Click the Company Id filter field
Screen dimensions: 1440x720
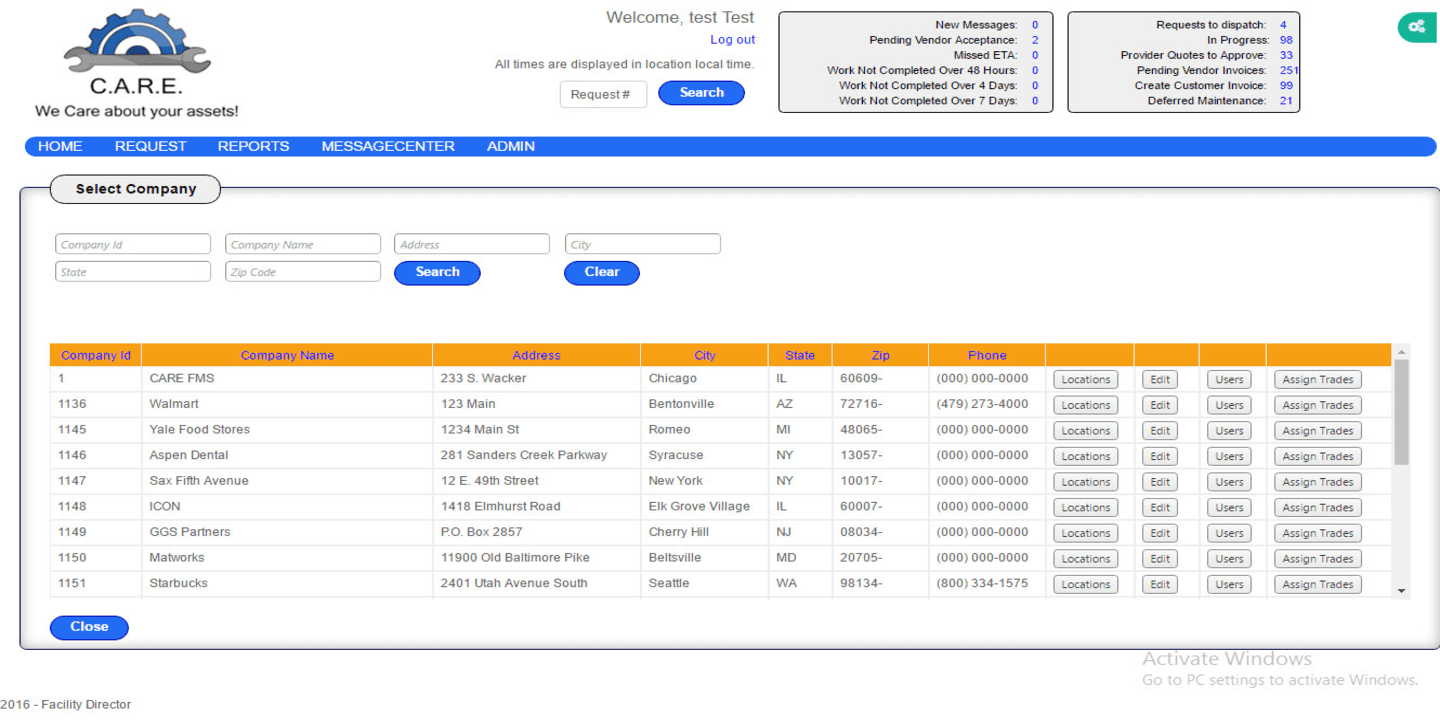[133, 244]
